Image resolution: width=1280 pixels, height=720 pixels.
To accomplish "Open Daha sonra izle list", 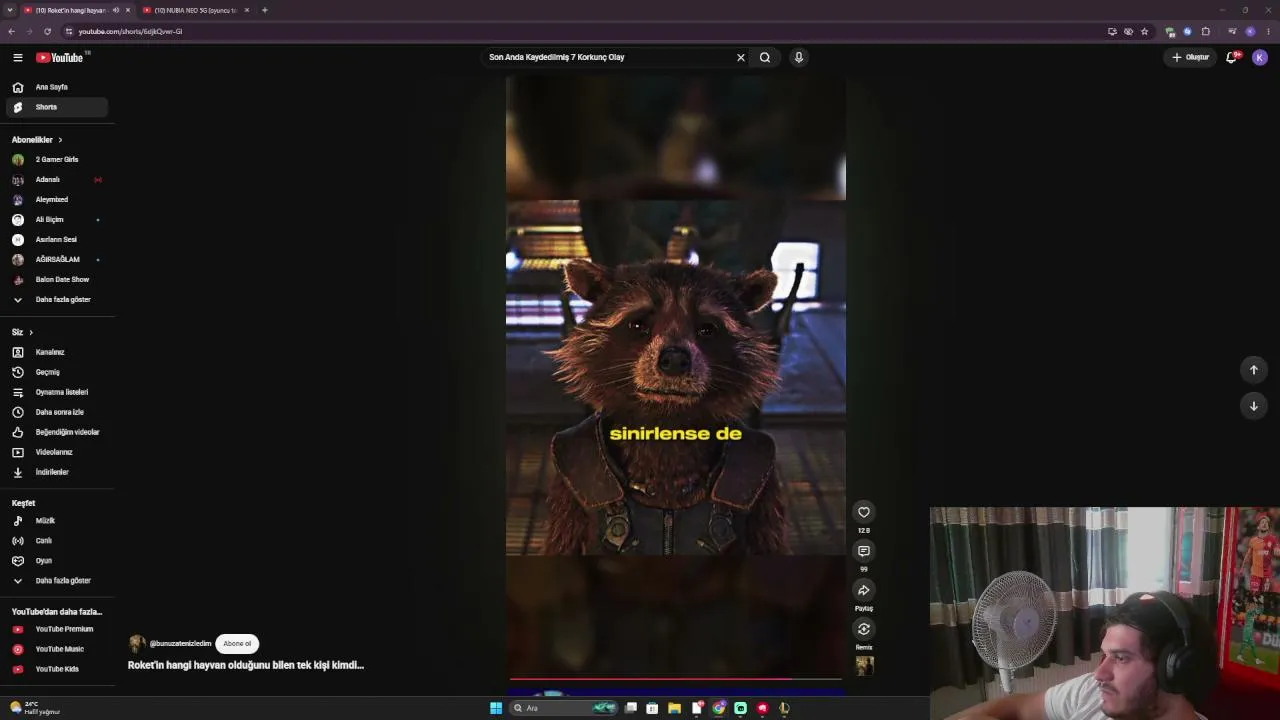I will (x=56, y=412).
